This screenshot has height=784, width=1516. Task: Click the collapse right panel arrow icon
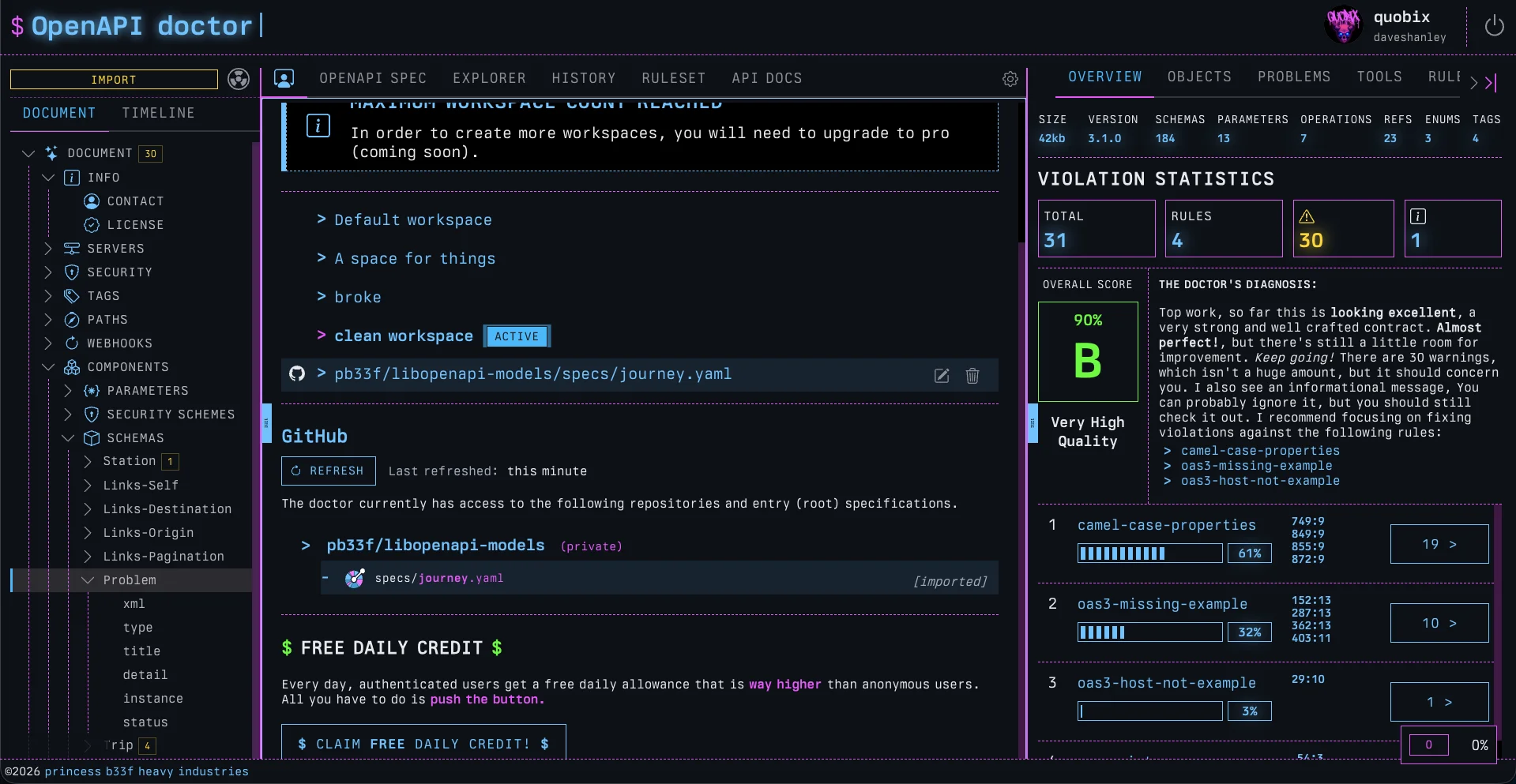pyautogui.click(x=1491, y=83)
